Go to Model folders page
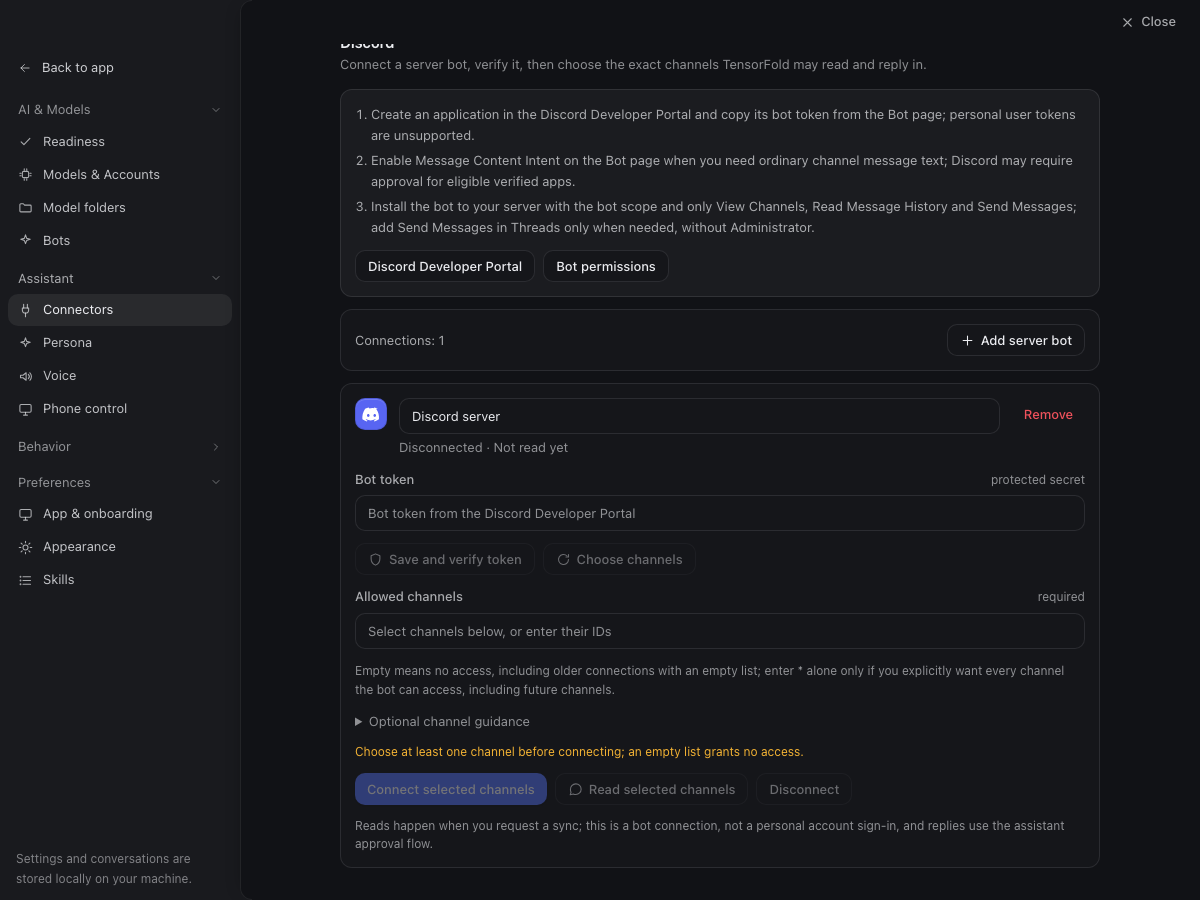Screen dimensions: 1200x900 click(120, 208)
